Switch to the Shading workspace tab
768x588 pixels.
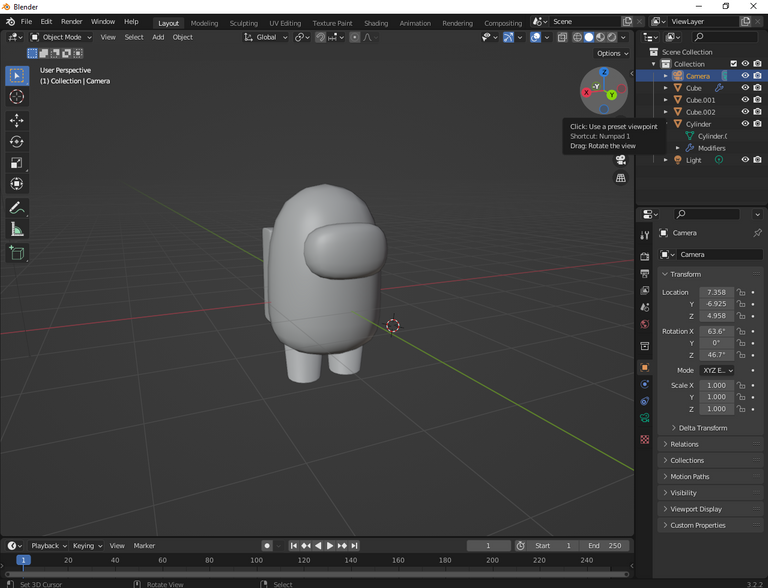[376, 23]
